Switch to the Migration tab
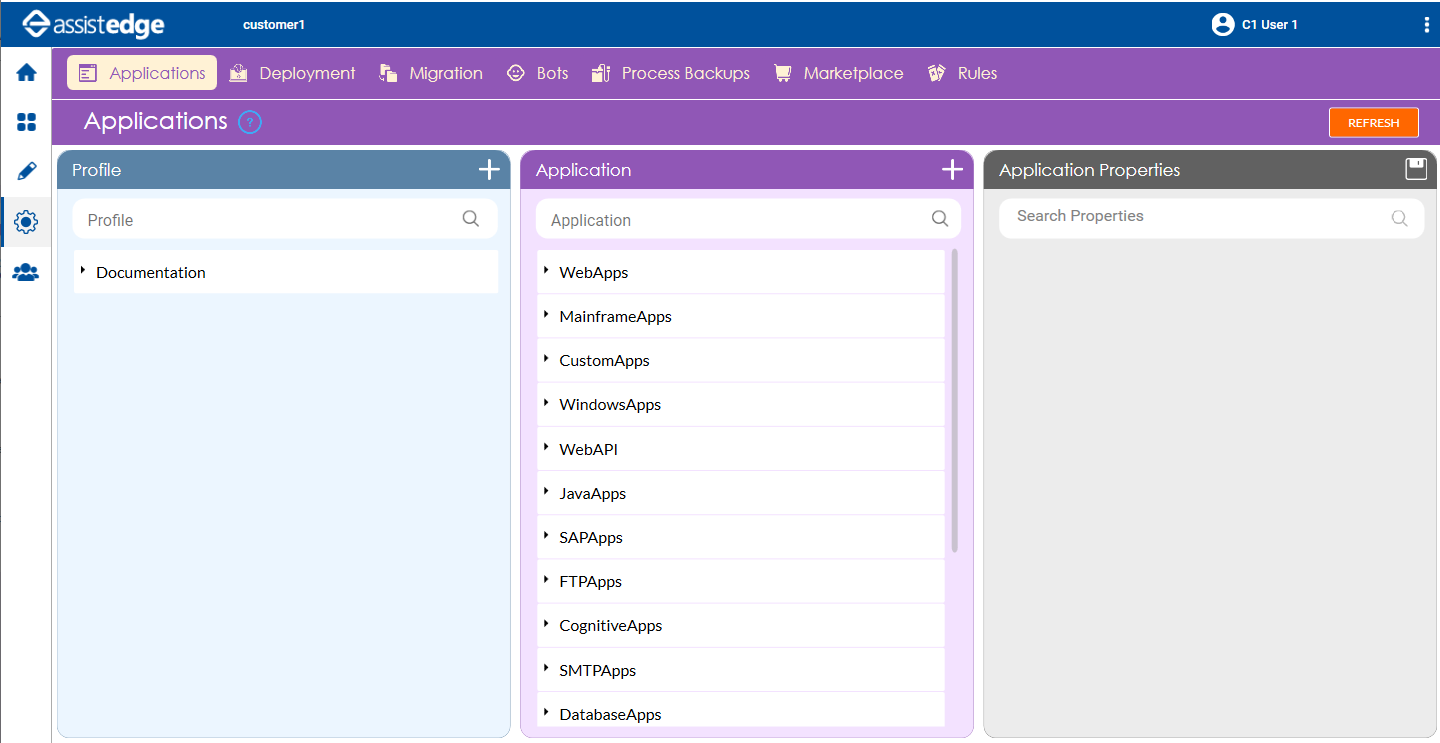 431,73
